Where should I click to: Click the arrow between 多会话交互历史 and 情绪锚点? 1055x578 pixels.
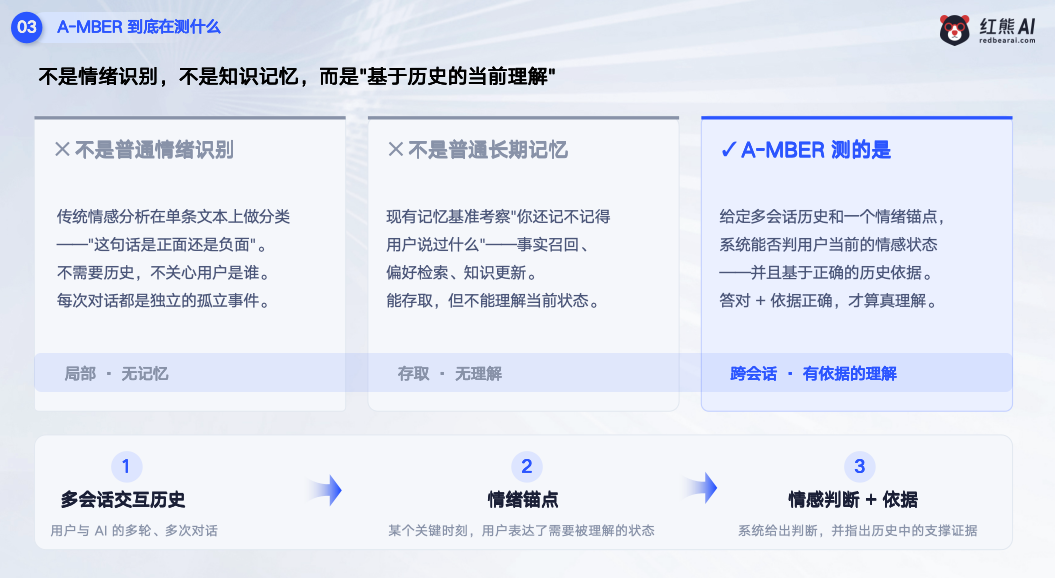(326, 490)
